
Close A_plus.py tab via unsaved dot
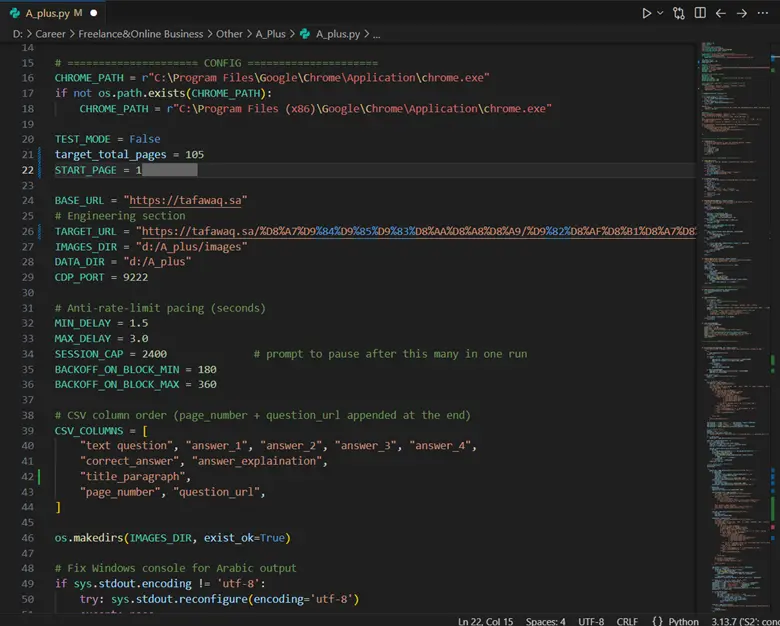[x=94, y=13]
